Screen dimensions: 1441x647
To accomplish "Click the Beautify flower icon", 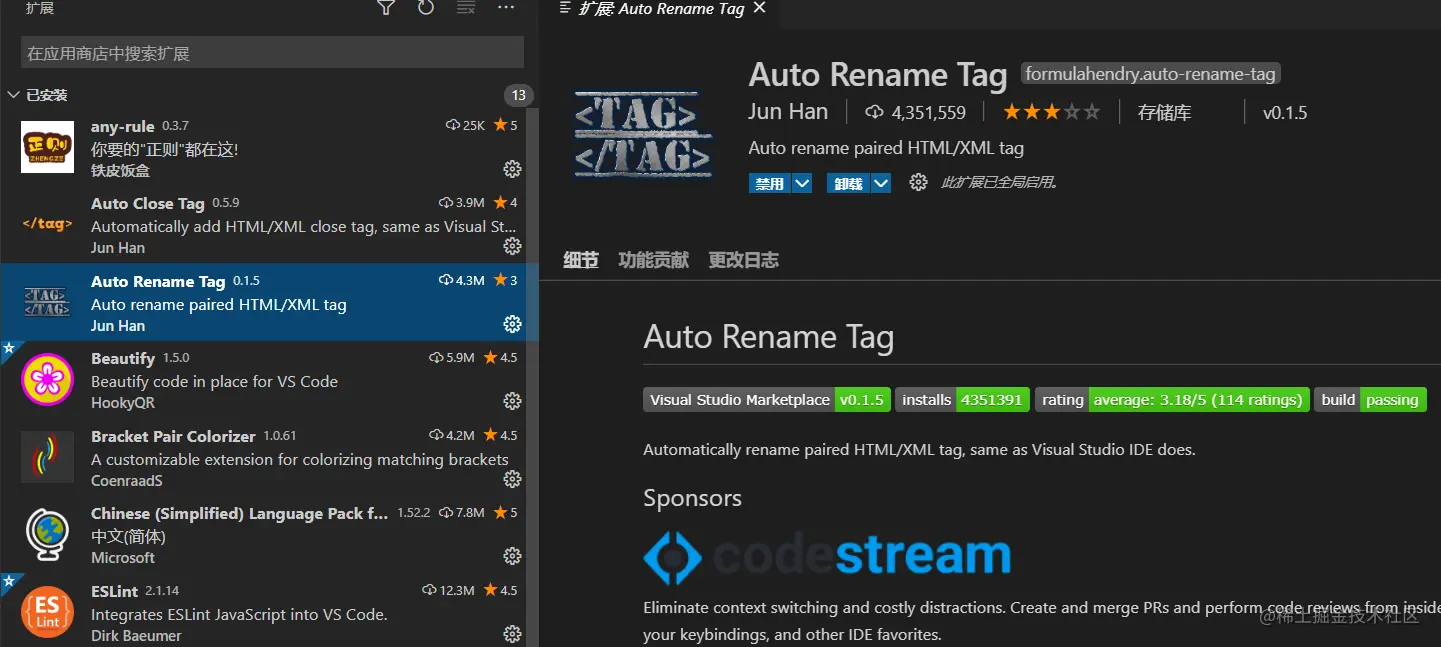I will 48,380.
